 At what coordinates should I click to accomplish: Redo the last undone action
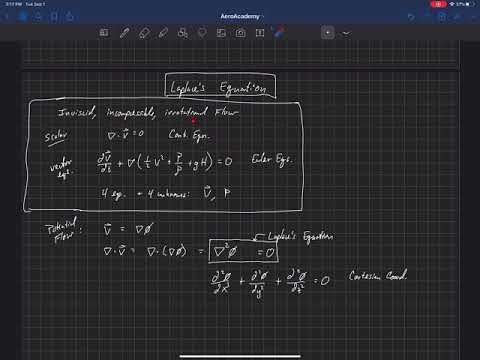click(x=427, y=17)
